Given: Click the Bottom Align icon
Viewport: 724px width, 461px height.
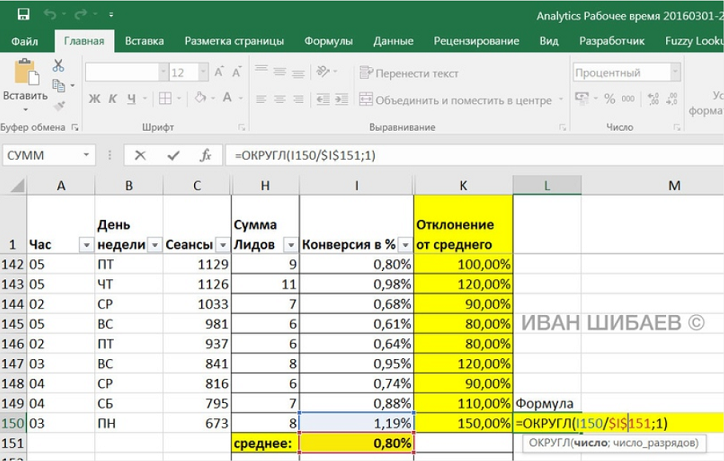Looking at the screenshot, I should tap(298, 73).
